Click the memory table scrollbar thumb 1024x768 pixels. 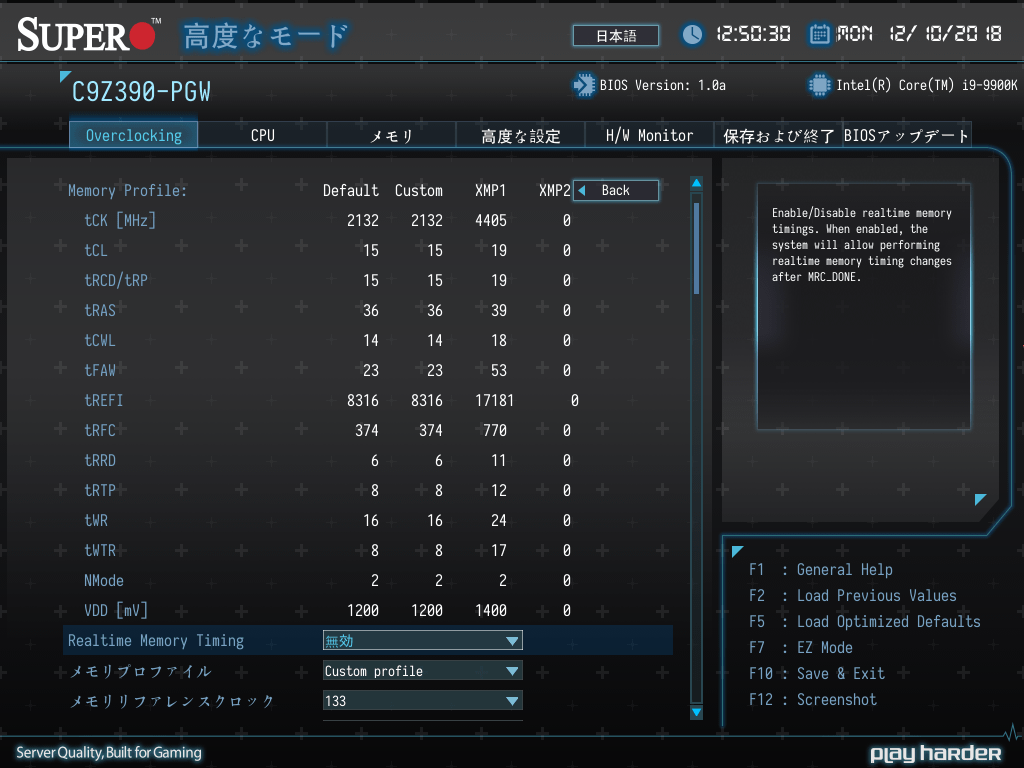click(x=696, y=248)
